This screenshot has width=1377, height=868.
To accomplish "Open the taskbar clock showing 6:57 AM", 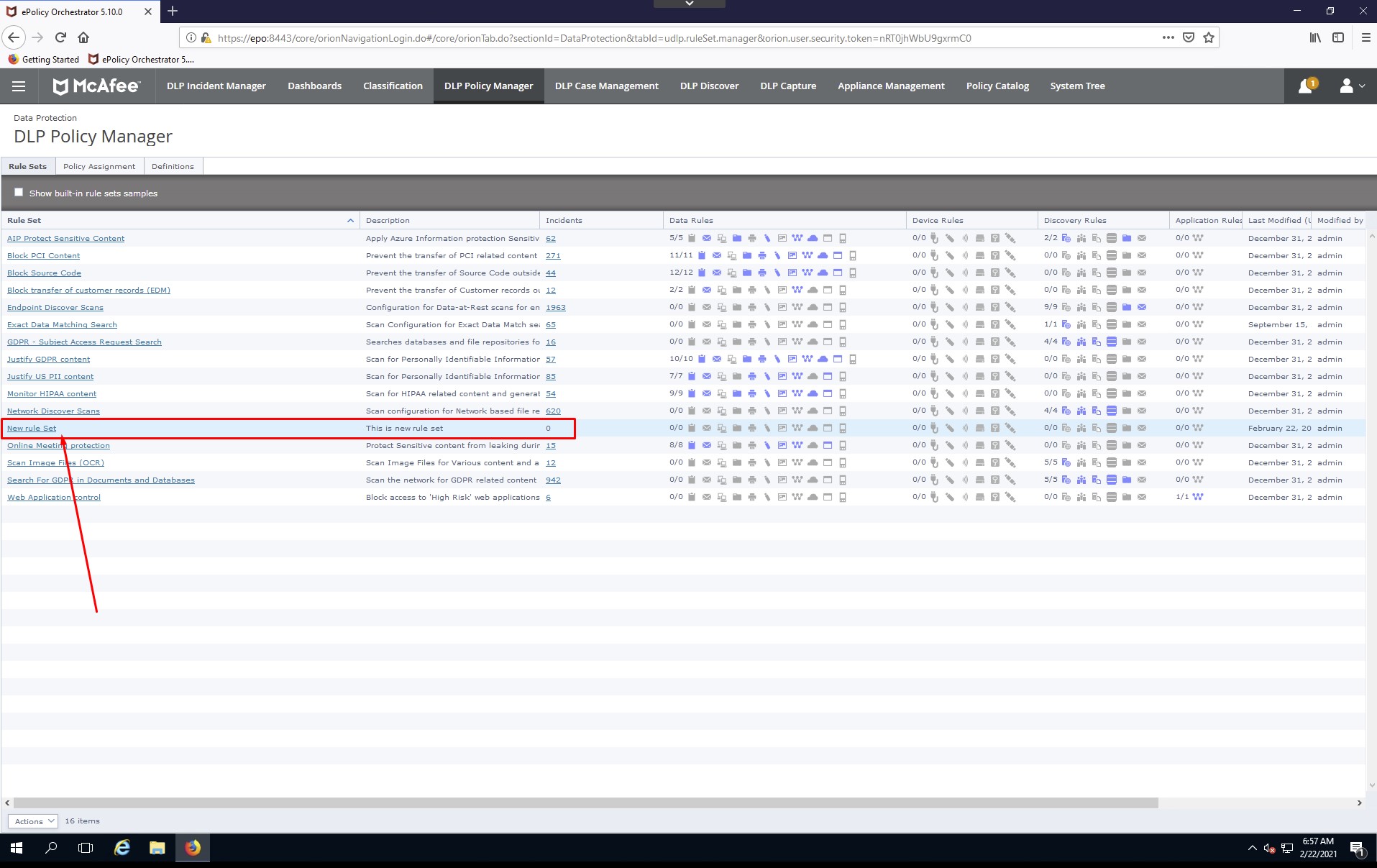I will click(1318, 848).
